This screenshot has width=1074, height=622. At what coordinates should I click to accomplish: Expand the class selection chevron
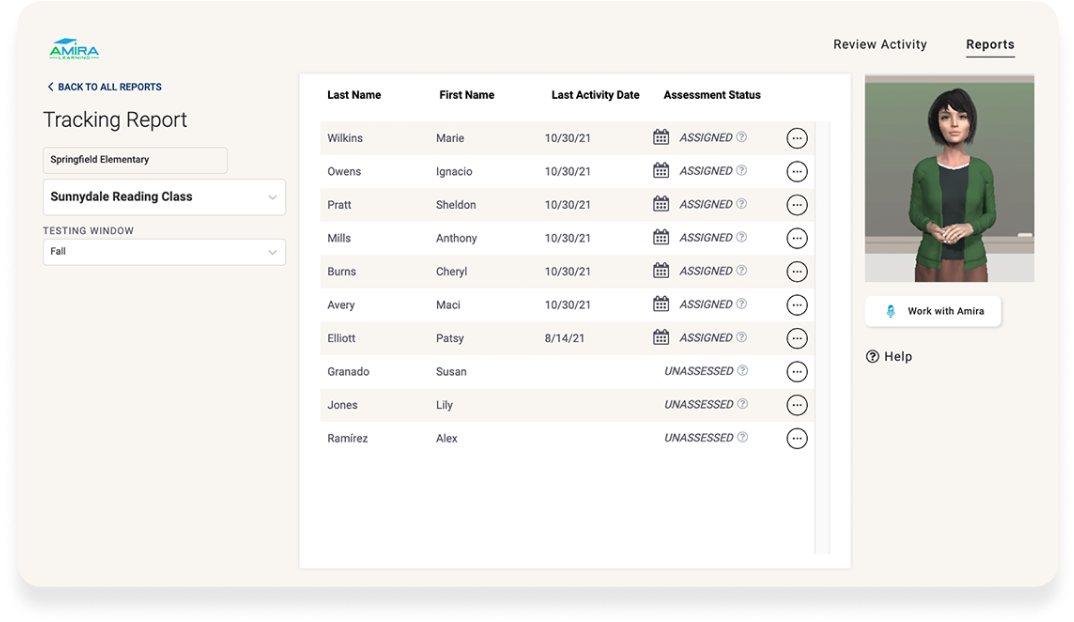pos(272,197)
